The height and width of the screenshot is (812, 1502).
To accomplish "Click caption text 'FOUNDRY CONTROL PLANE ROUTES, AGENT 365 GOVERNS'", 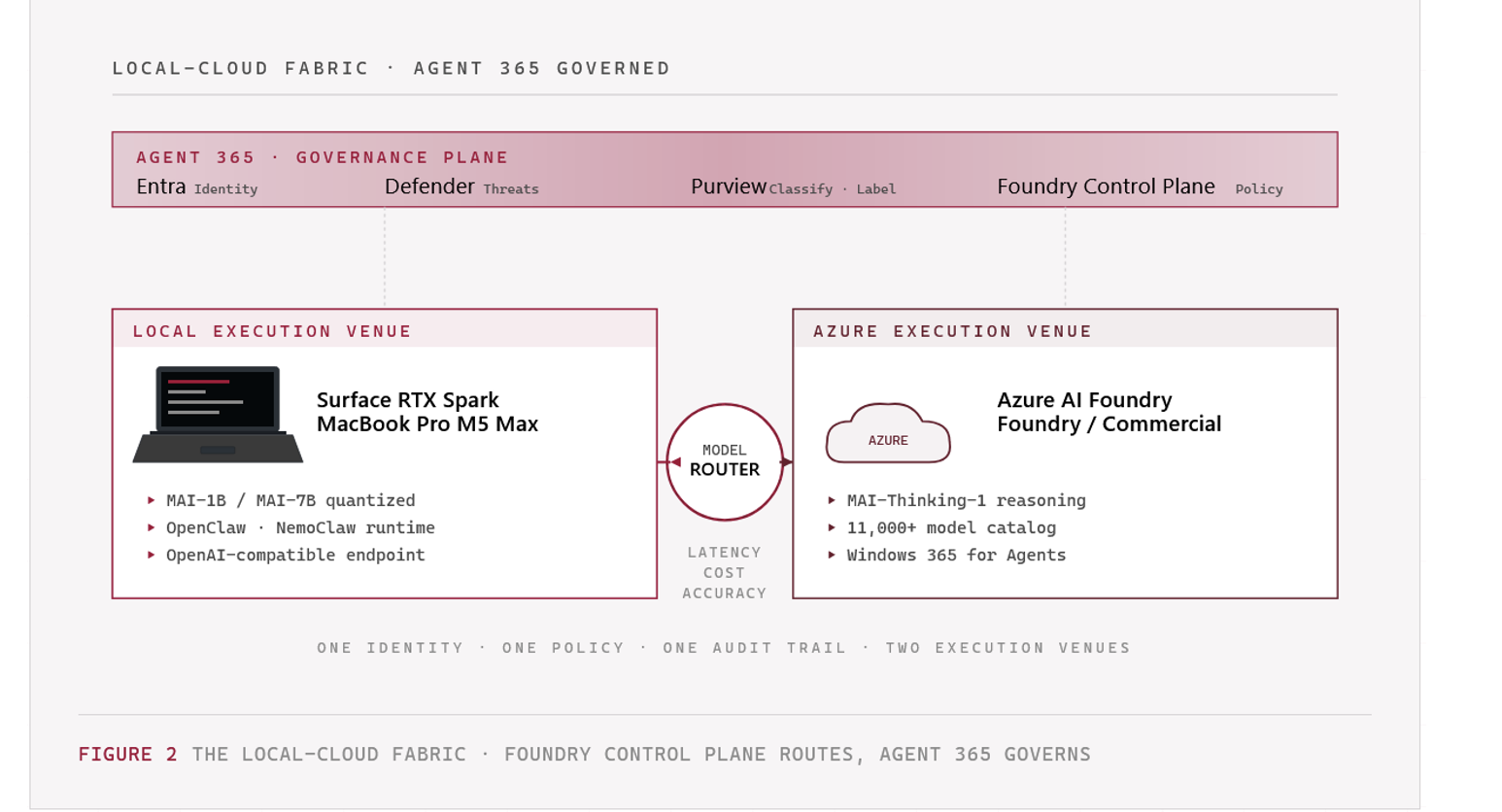I will [x=798, y=755].
